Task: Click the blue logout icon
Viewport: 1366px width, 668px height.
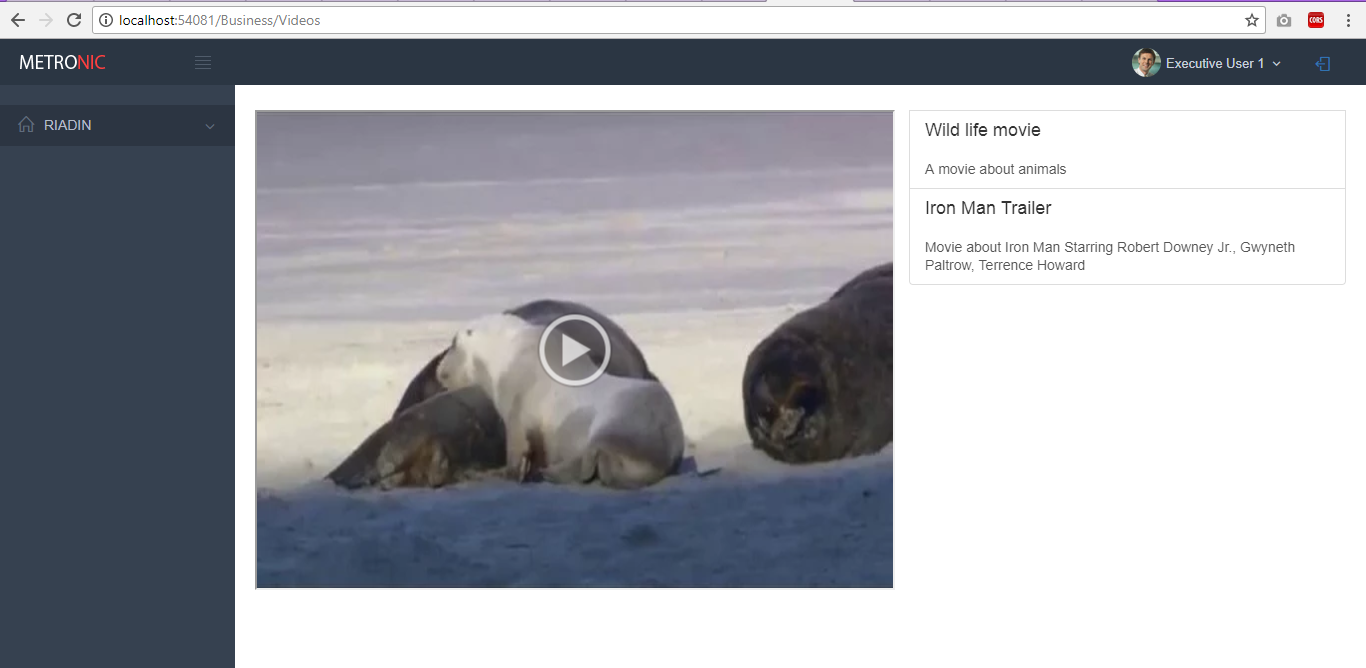Action: pos(1323,64)
